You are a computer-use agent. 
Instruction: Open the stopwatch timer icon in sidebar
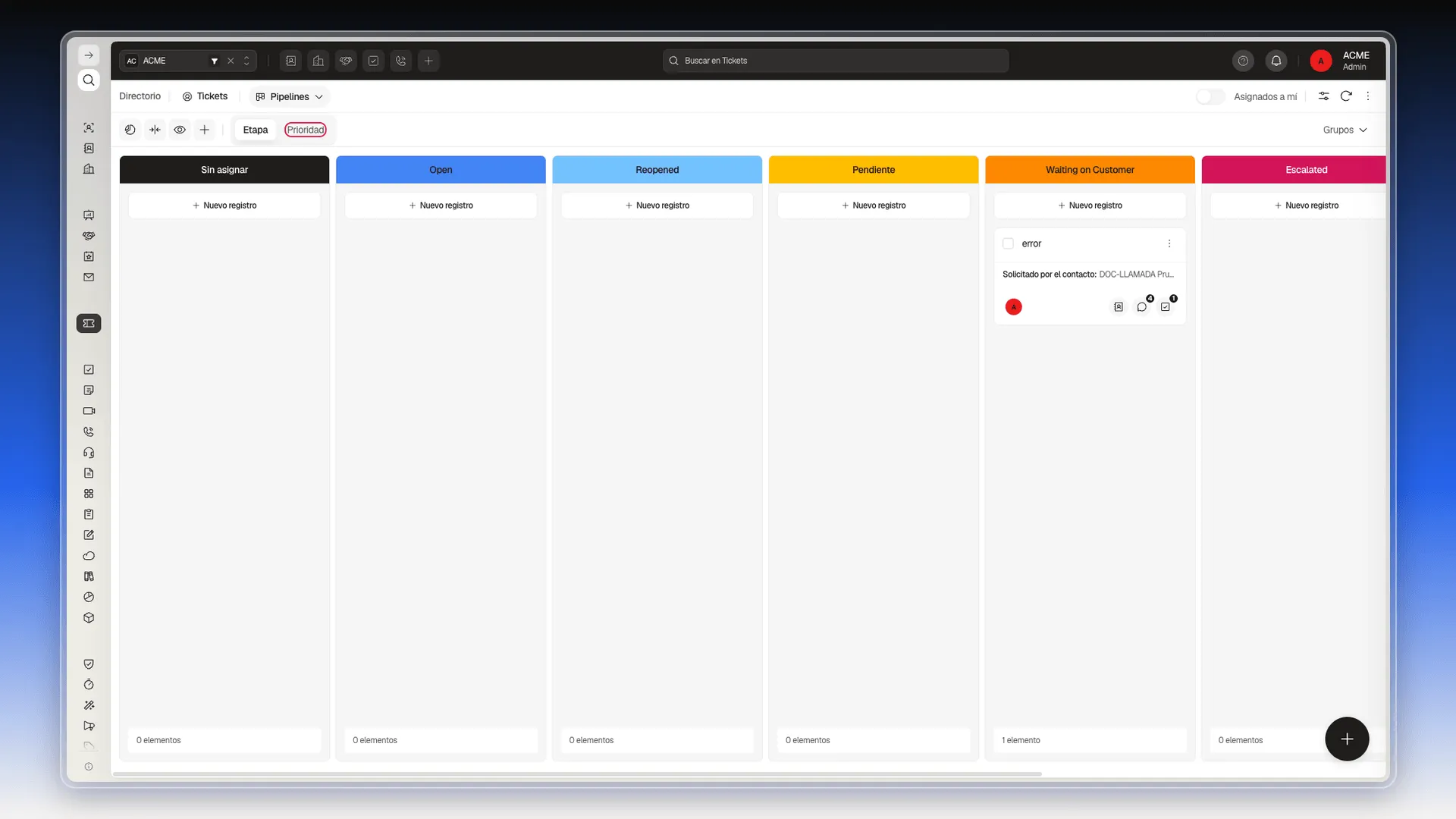[89, 685]
